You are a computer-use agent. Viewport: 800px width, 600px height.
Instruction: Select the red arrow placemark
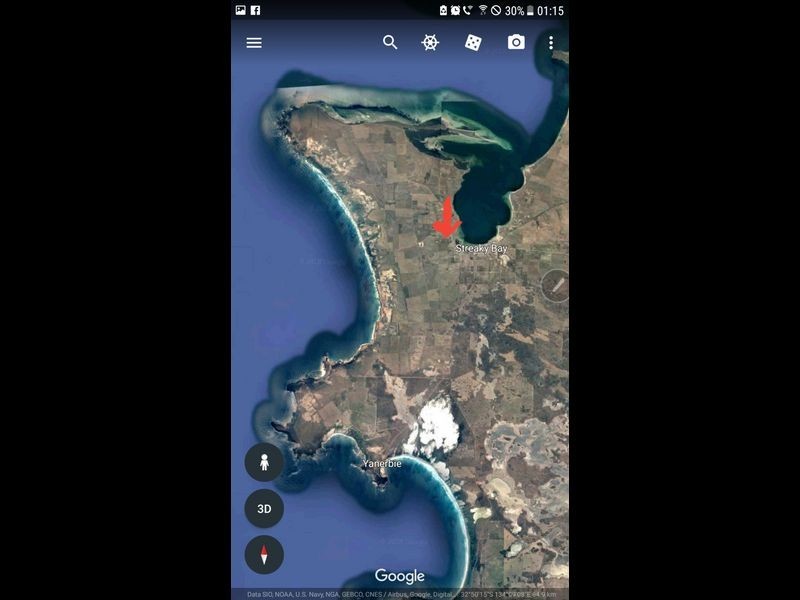coord(447,218)
